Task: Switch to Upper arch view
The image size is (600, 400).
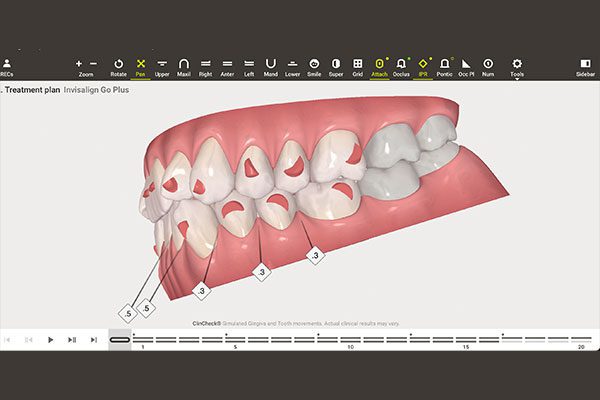Action: (x=162, y=68)
